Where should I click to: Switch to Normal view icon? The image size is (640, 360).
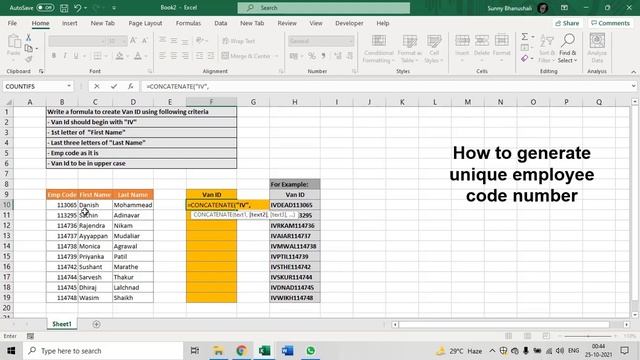pos(508,336)
